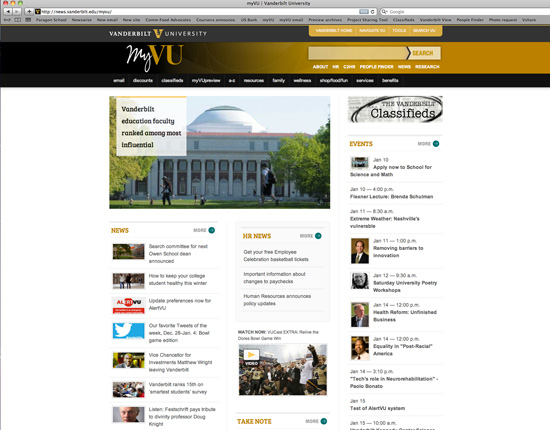The height and width of the screenshot is (430, 550).
Task: Open the Tools tab
Action: click(x=399, y=31)
